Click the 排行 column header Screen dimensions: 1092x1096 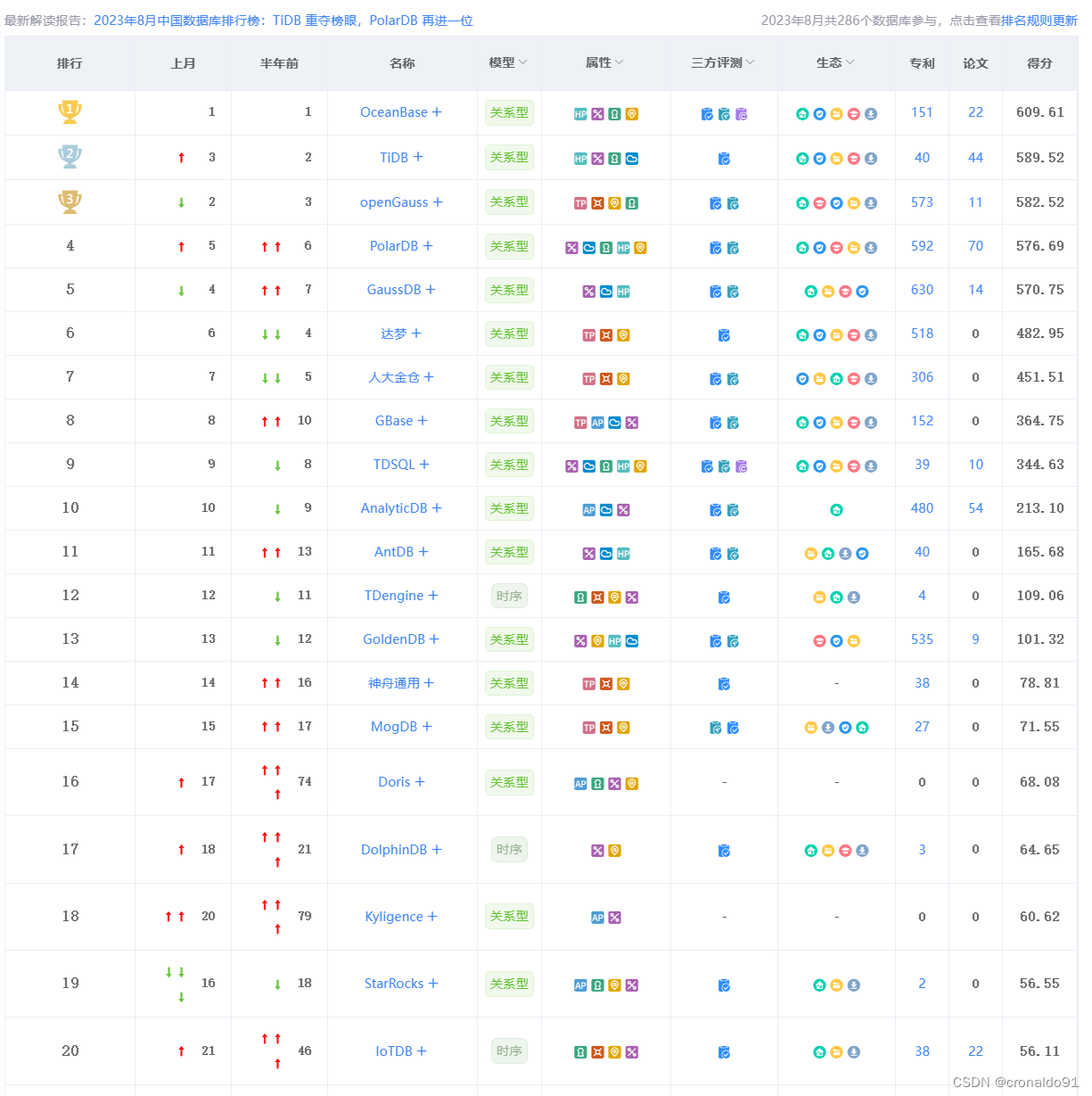tap(70, 63)
